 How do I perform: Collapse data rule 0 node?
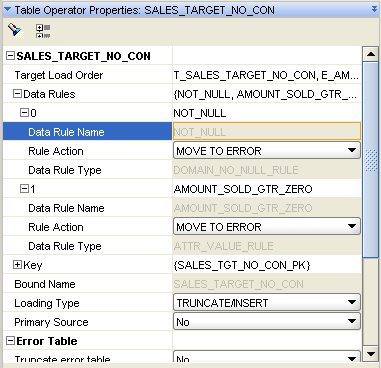click(24, 113)
